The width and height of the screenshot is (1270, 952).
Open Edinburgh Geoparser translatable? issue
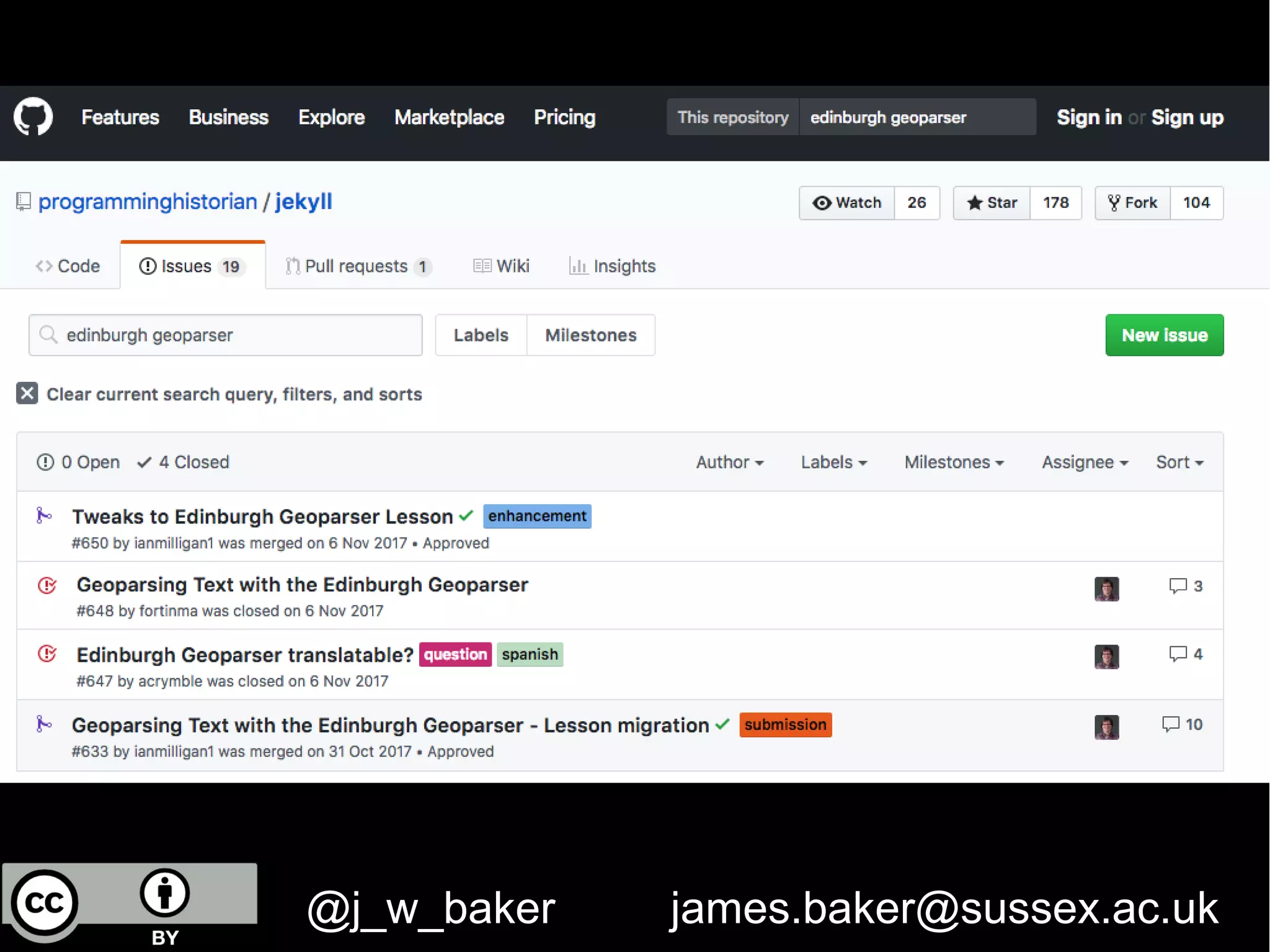pyautogui.click(x=245, y=655)
